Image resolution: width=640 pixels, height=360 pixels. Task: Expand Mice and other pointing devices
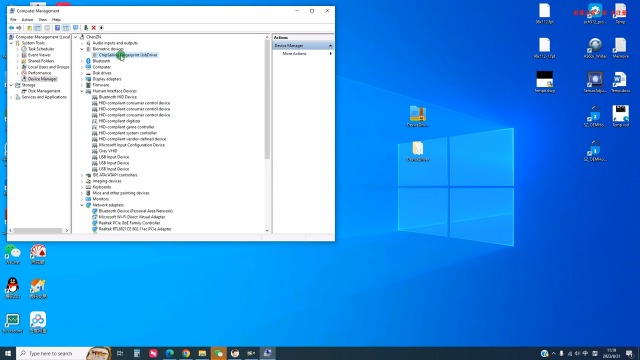click(82, 193)
